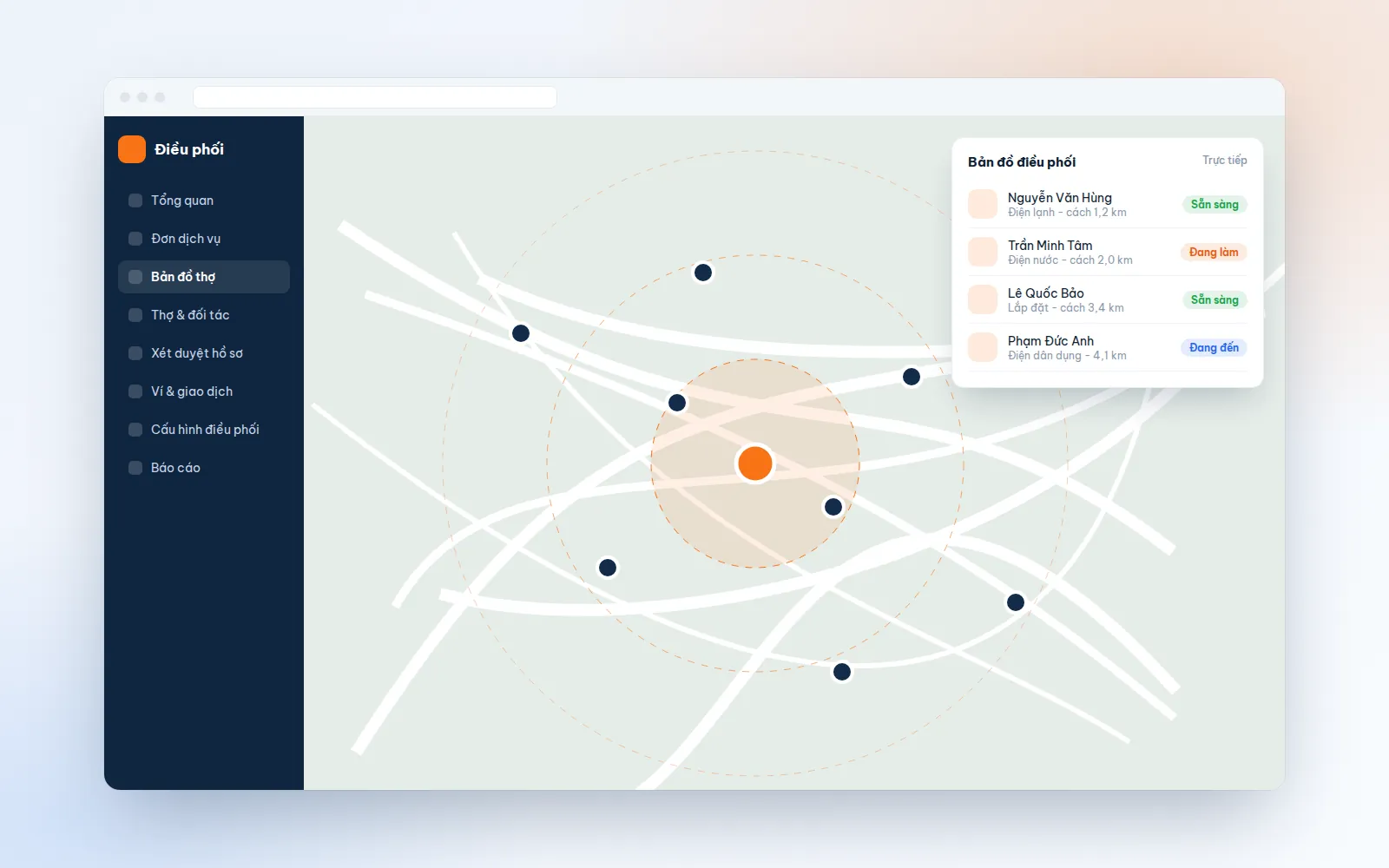Click the orange center location marker
The width and height of the screenshot is (1389, 868).
(x=755, y=464)
